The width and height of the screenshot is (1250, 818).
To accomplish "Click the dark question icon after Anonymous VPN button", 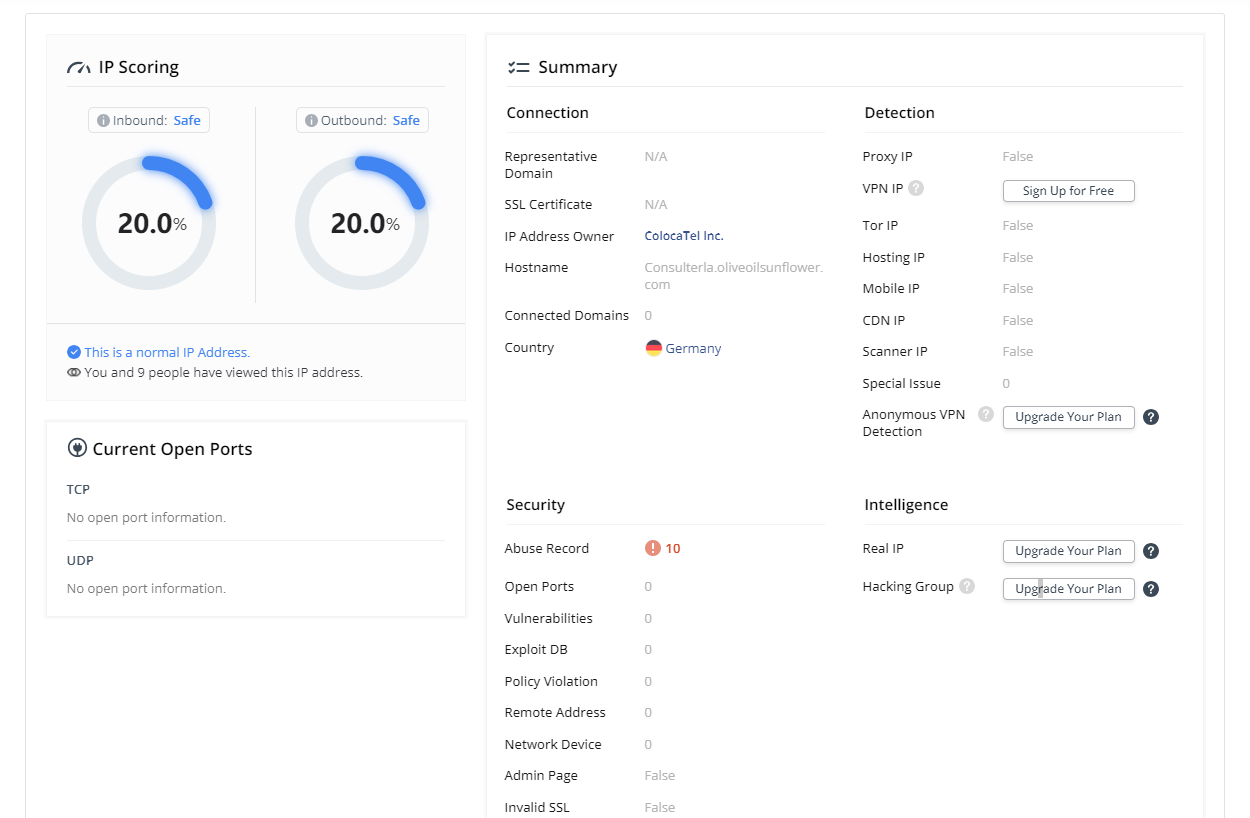I will pos(1151,417).
